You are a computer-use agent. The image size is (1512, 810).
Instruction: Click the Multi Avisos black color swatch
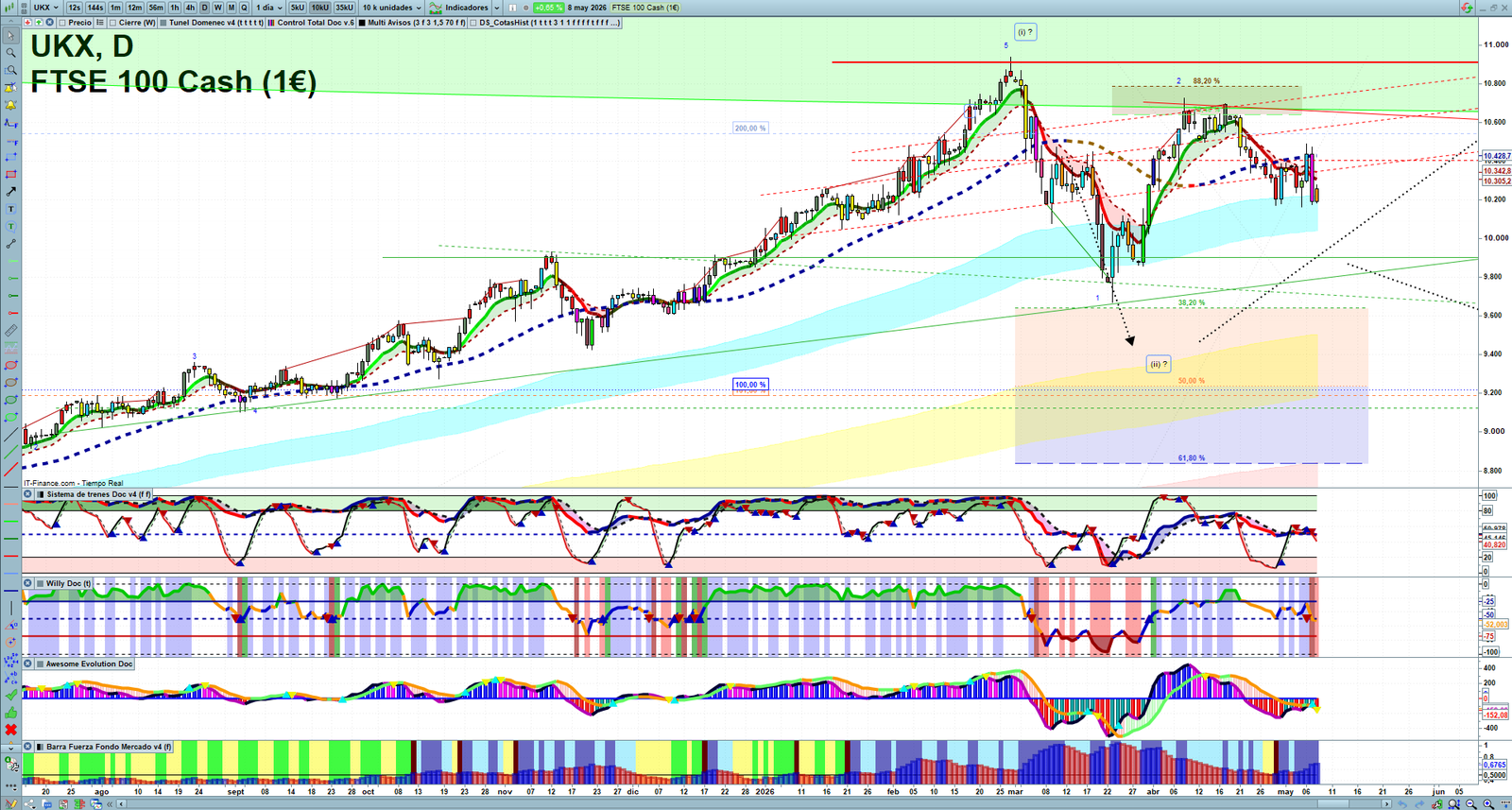click(362, 23)
